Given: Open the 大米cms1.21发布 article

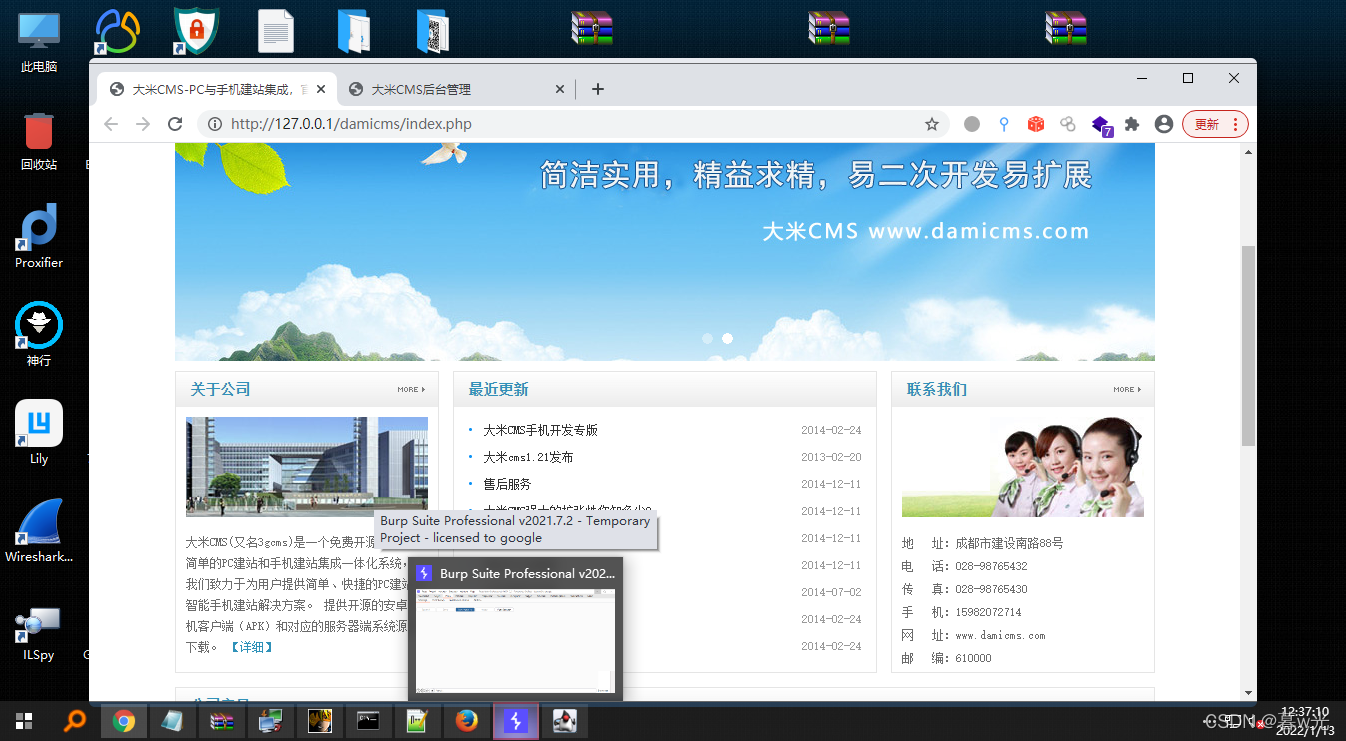Looking at the screenshot, I should [x=528, y=457].
